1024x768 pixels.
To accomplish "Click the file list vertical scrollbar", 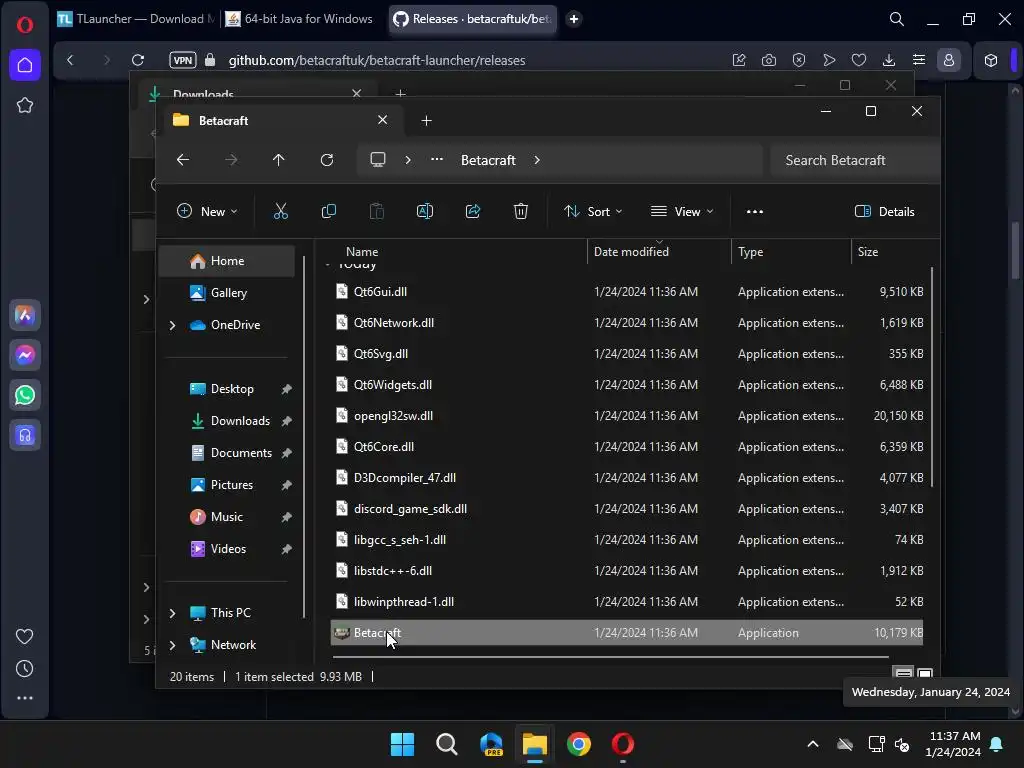I will 932,377.
